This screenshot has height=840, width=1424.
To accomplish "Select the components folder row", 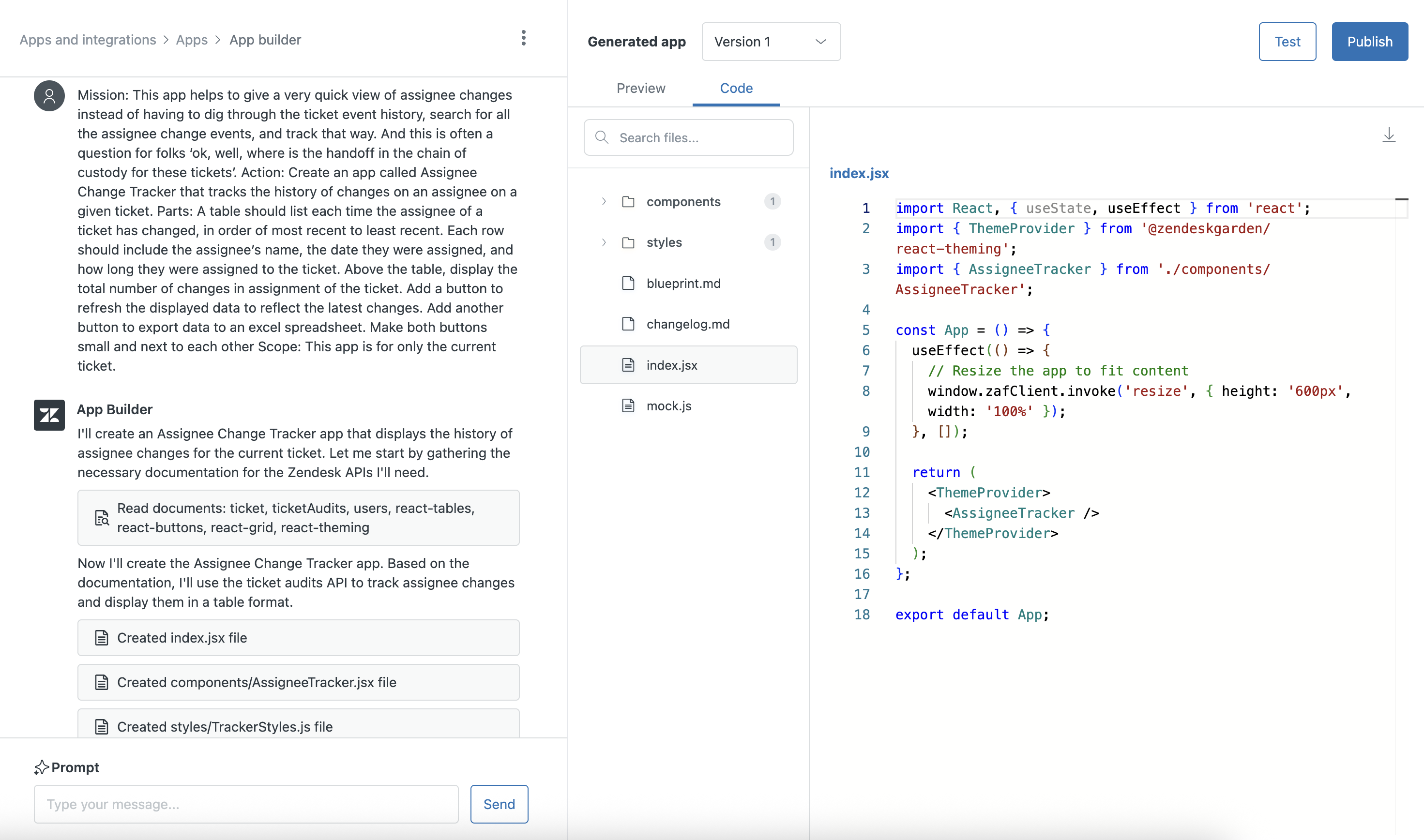I will click(x=688, y=201).
